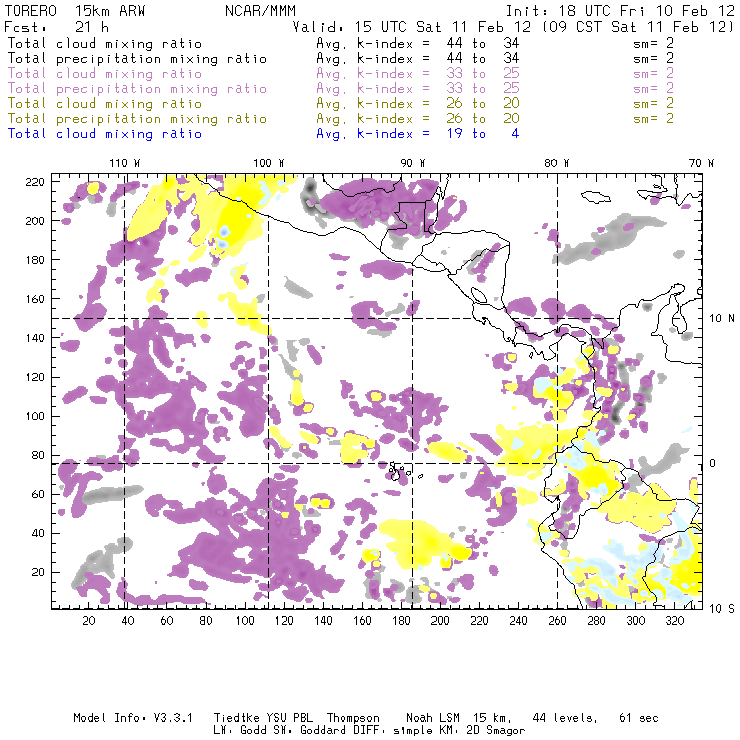Click the "100" tick label on the vertical axis
The image size is (740, 740).
tap(35, 416)
